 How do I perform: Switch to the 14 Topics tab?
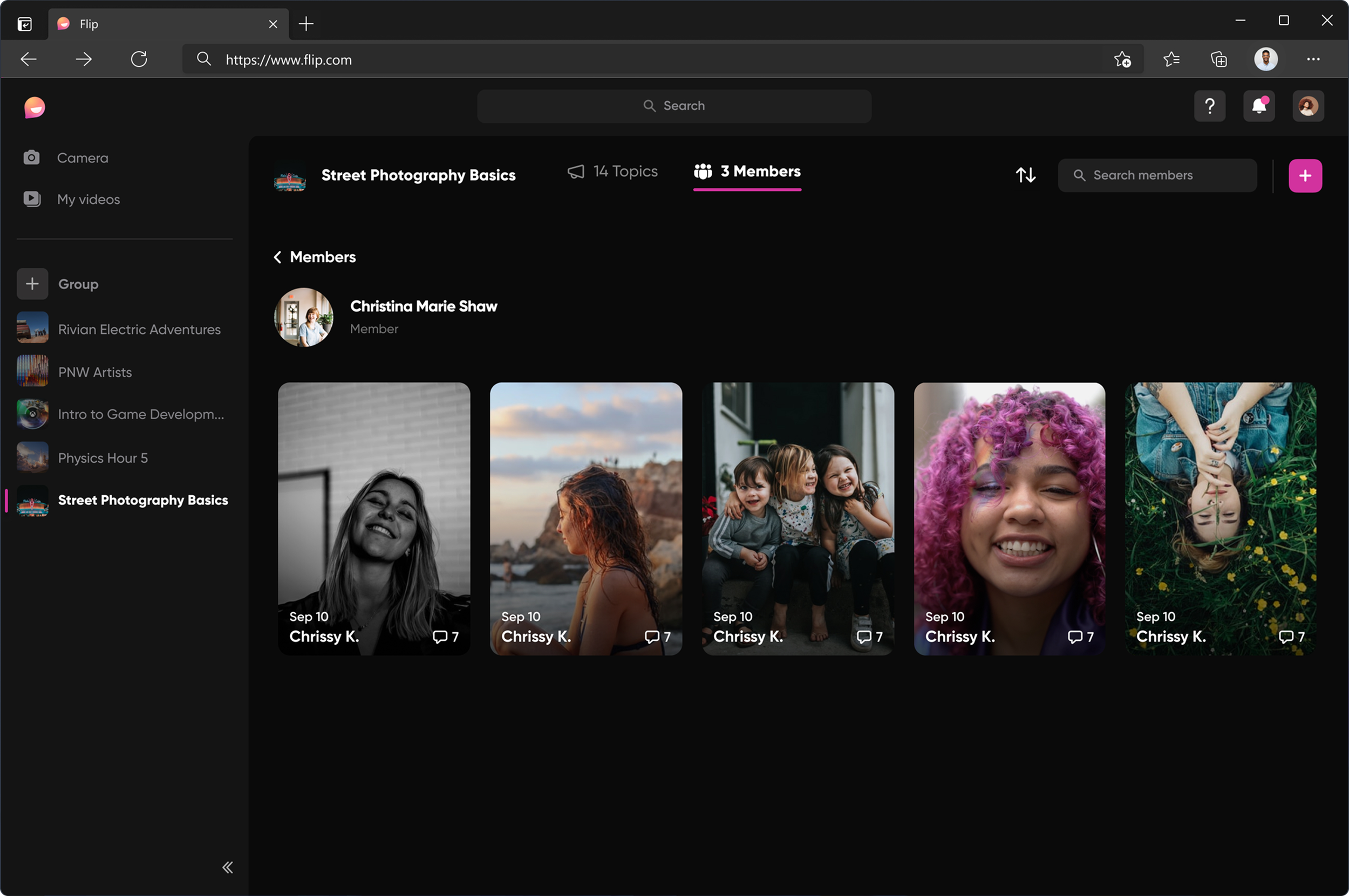click(x=613, y=172)
